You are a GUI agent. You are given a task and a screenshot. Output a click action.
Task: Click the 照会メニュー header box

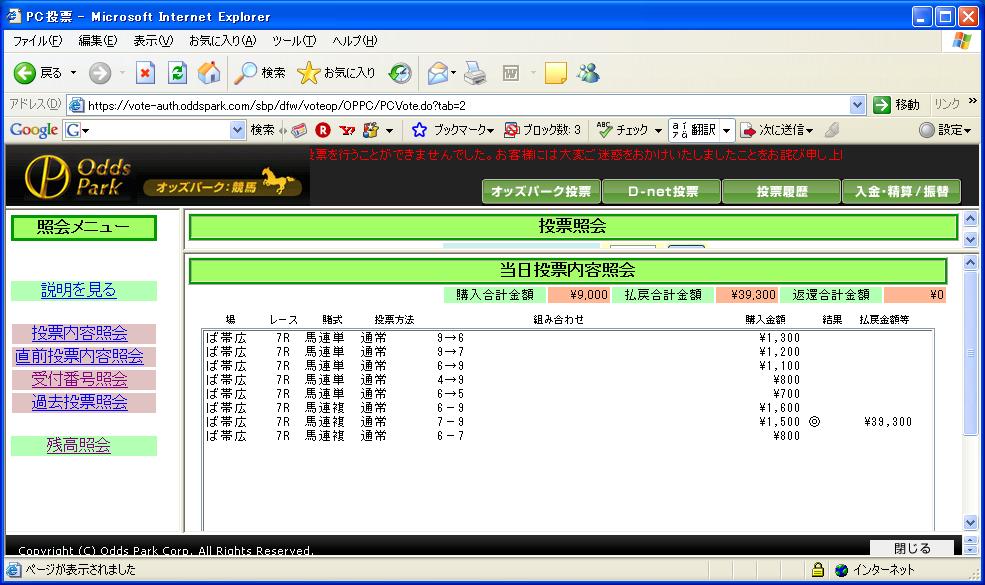84,227
